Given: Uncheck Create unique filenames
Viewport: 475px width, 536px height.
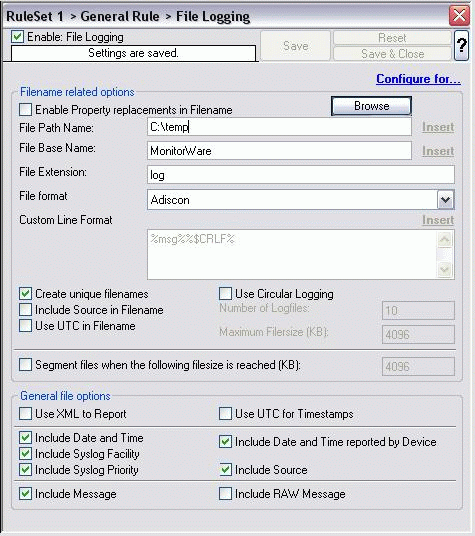Looking at the screenshot, I should [26, 294].
